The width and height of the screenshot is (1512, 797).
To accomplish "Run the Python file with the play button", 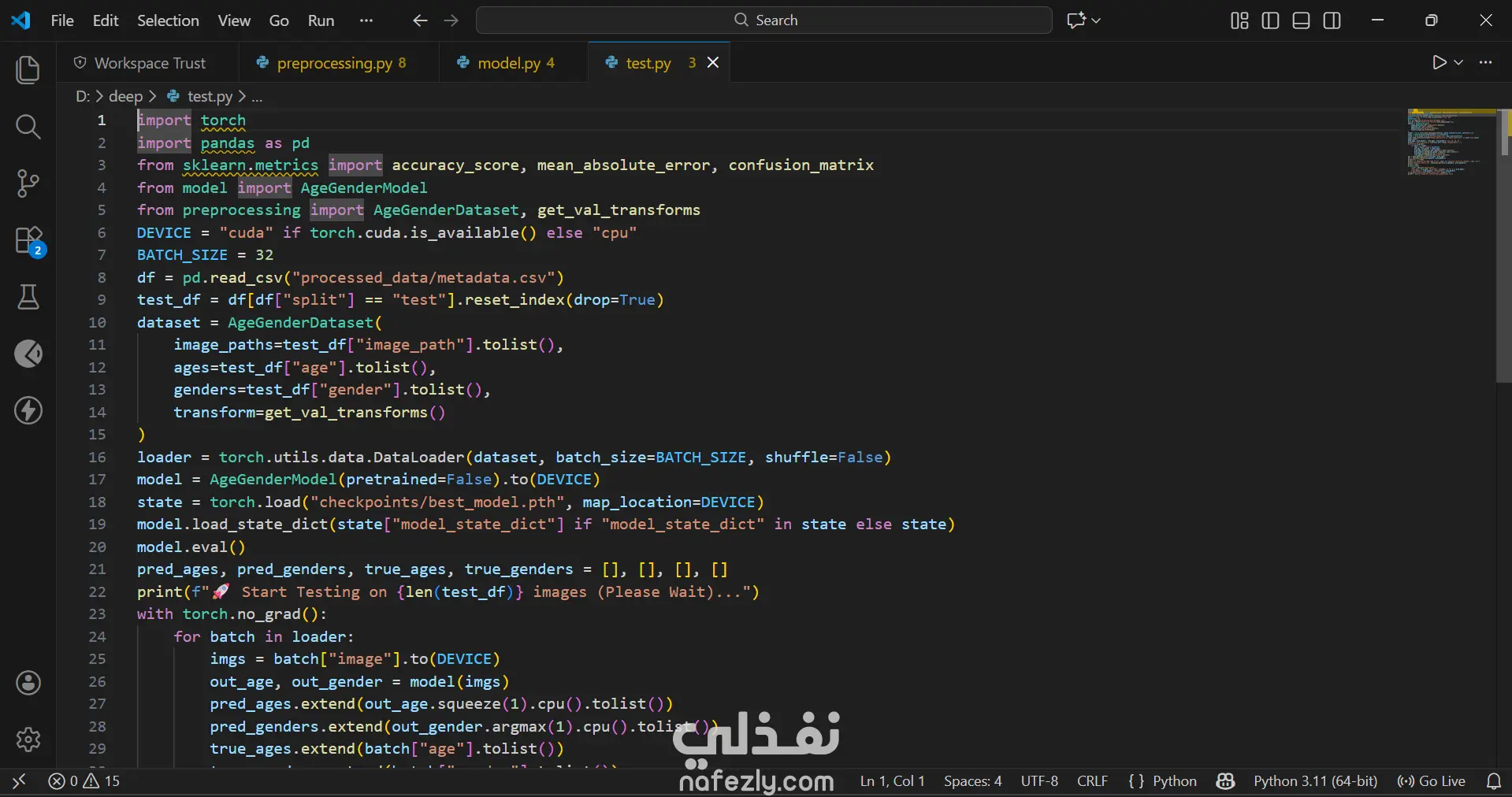I will click(1439, 62).
